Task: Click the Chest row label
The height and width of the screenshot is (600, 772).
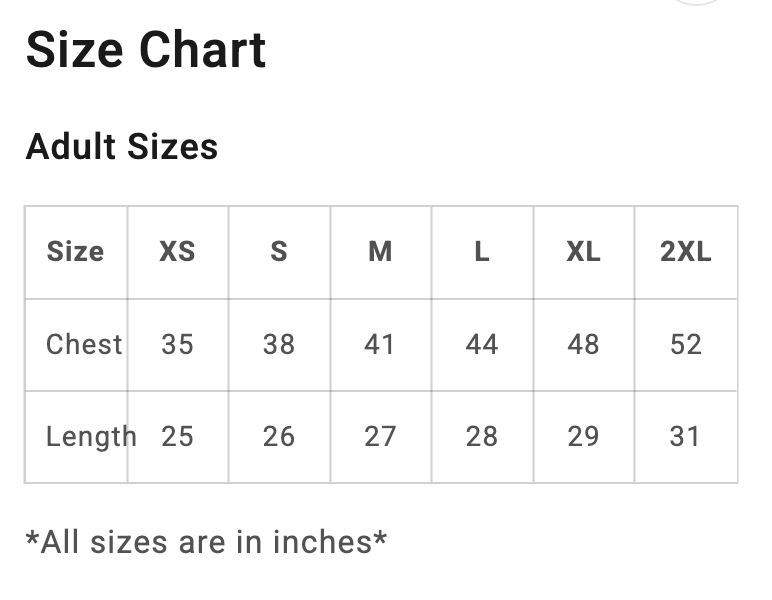Action: click(x=84, y=344)
